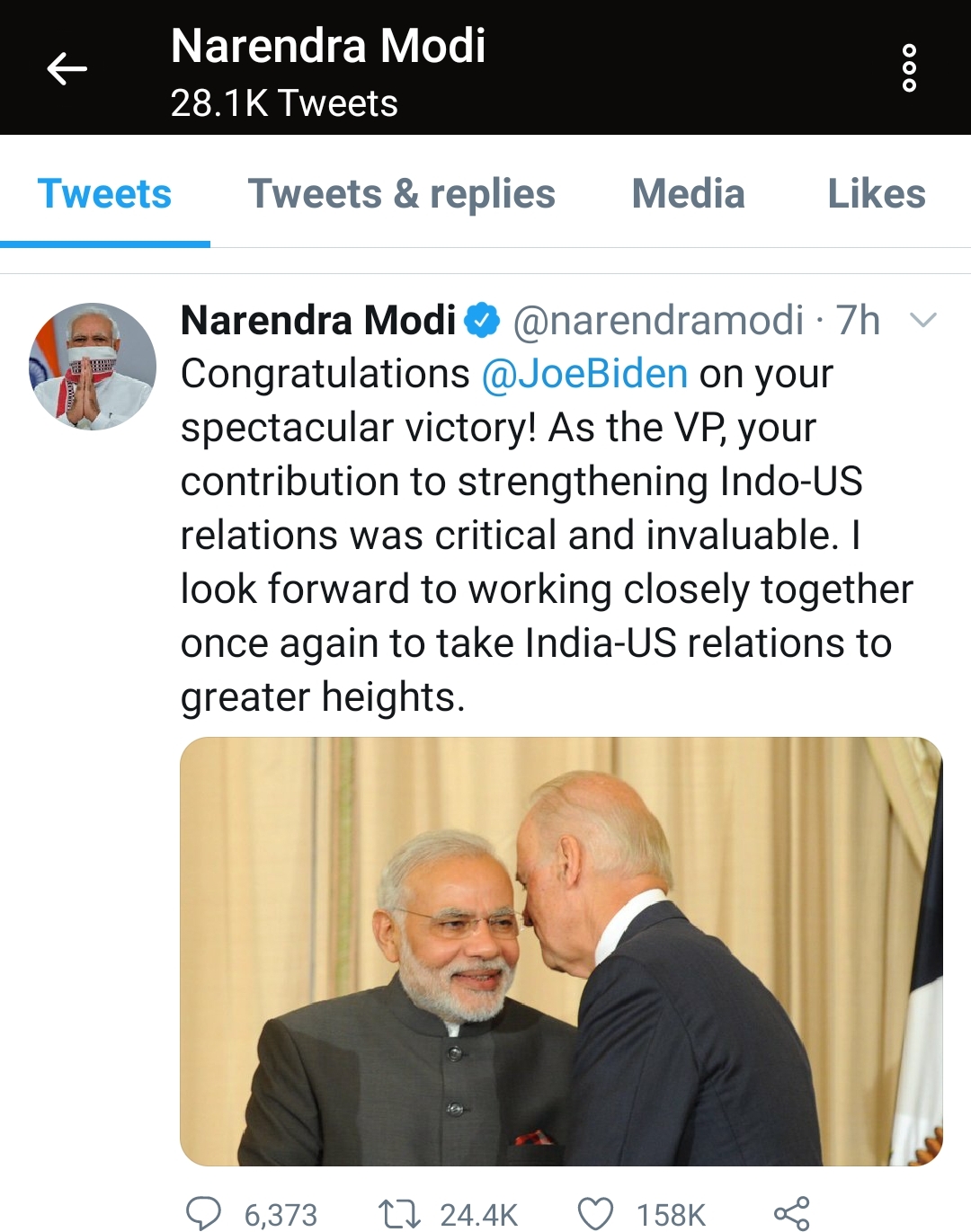Tap the @narendramodi handle
Screen dimensions: 971x1232
pyautogui.click(x=658, y=321)
